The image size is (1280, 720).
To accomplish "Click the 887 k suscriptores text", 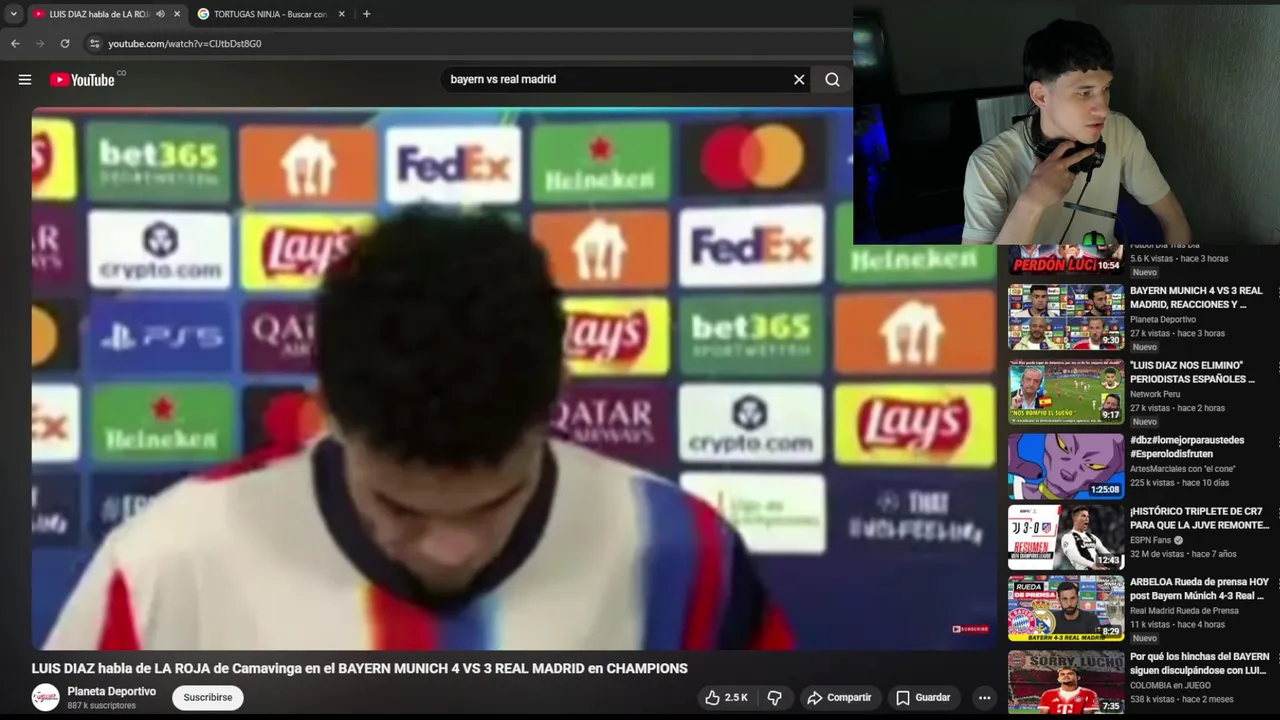I will (101, 706).
